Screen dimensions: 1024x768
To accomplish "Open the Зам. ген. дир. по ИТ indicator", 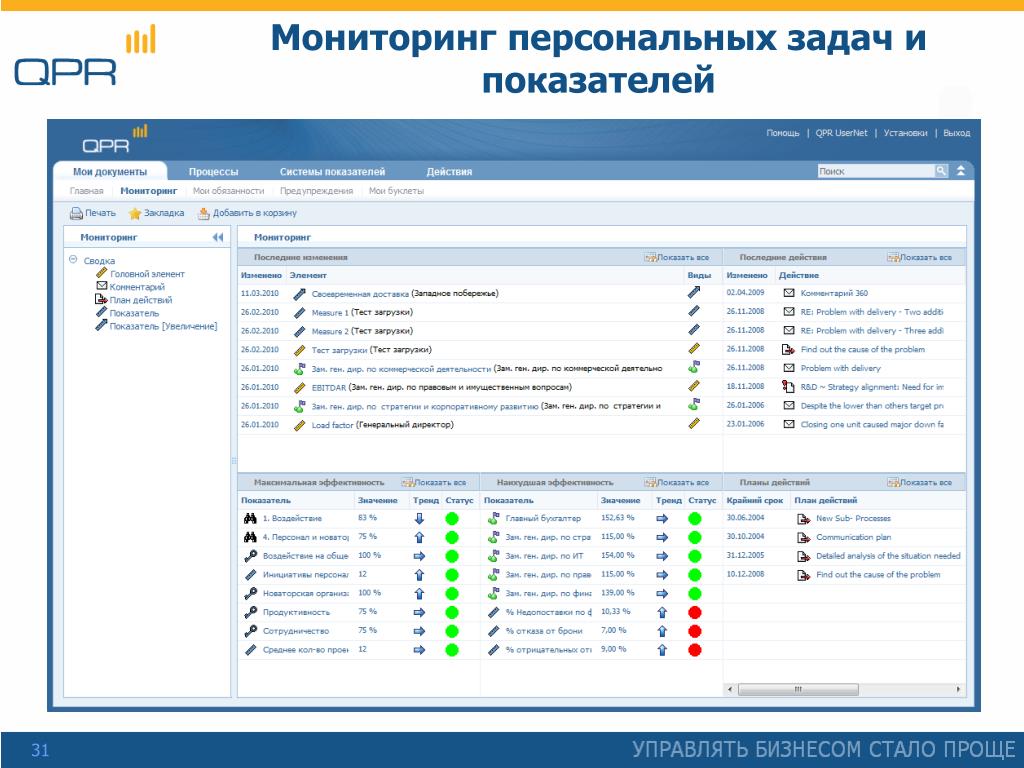I will [545, 556].
